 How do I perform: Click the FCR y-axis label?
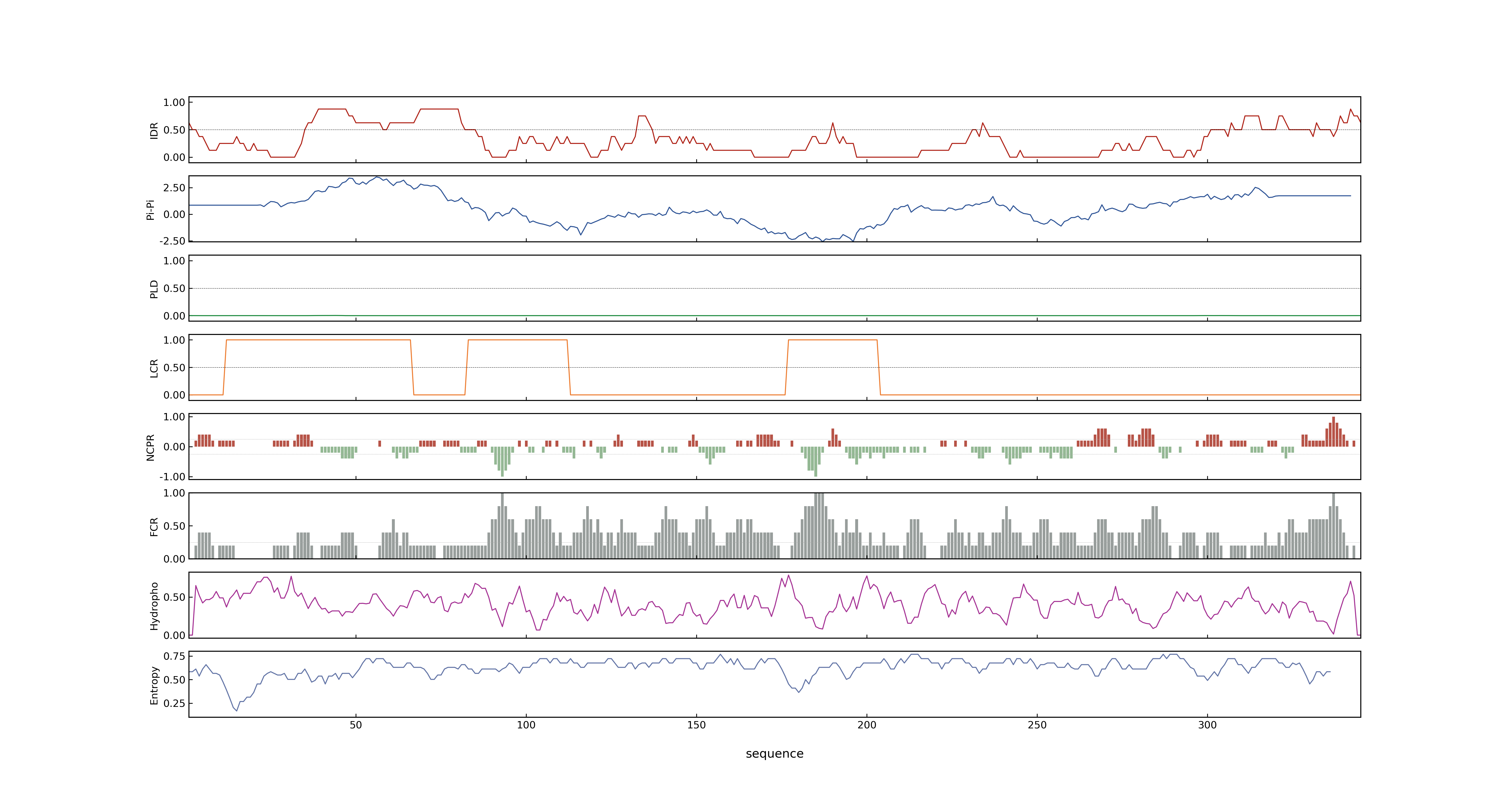(154, 527)
